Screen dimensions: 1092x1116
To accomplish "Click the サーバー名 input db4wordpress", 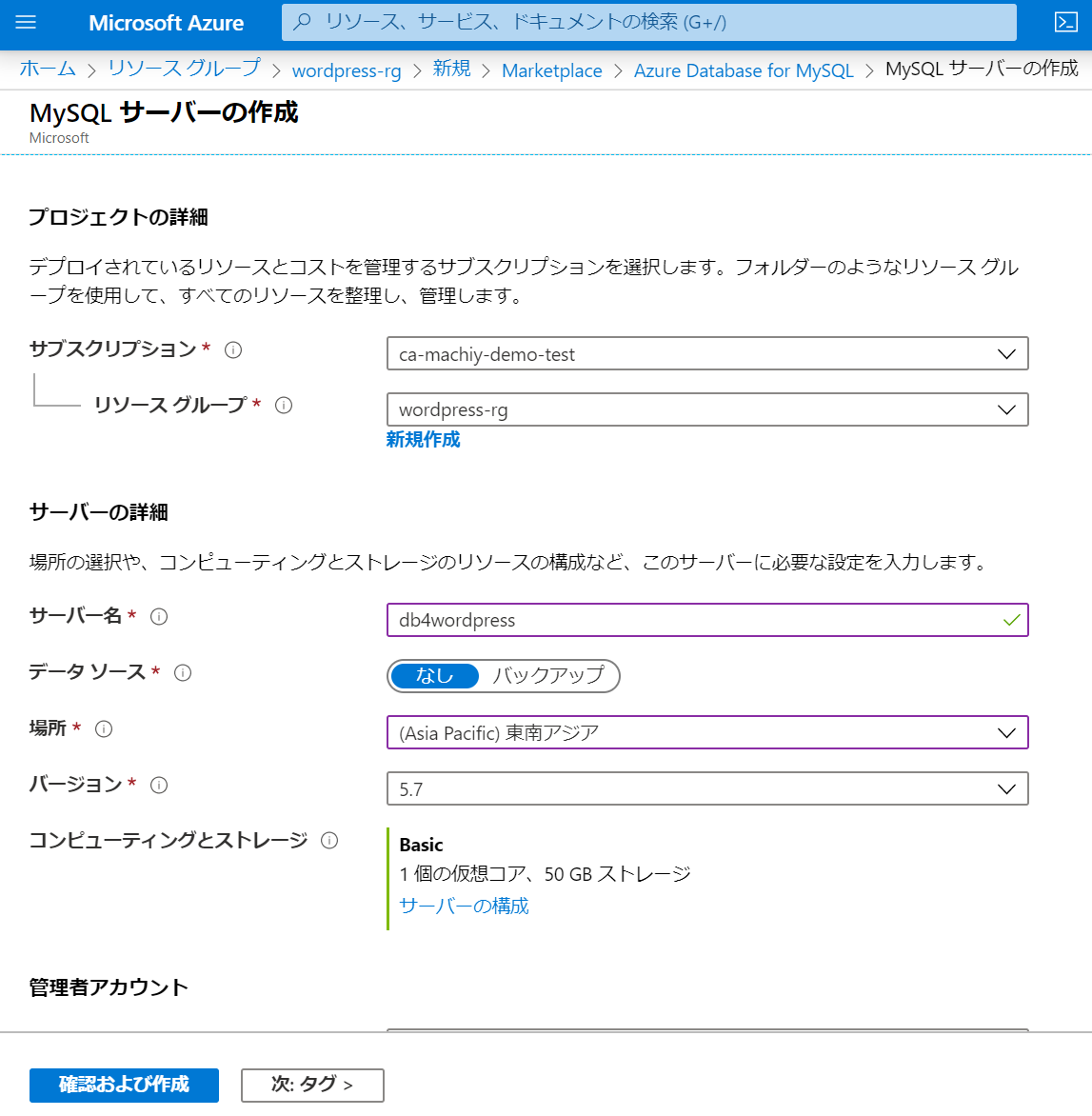I will tap(707, 620).
